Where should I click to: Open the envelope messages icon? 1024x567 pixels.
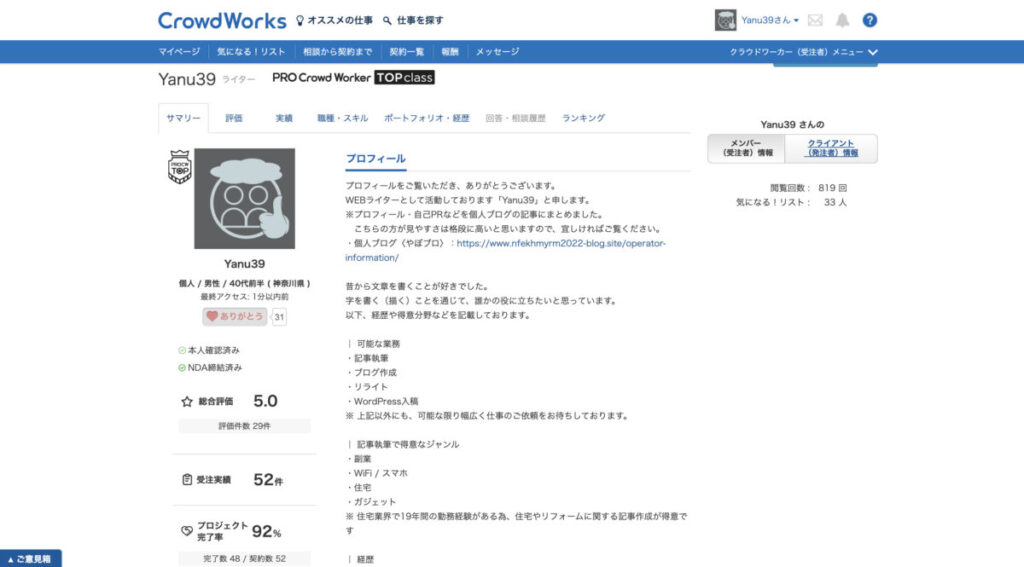coord(815,20)
